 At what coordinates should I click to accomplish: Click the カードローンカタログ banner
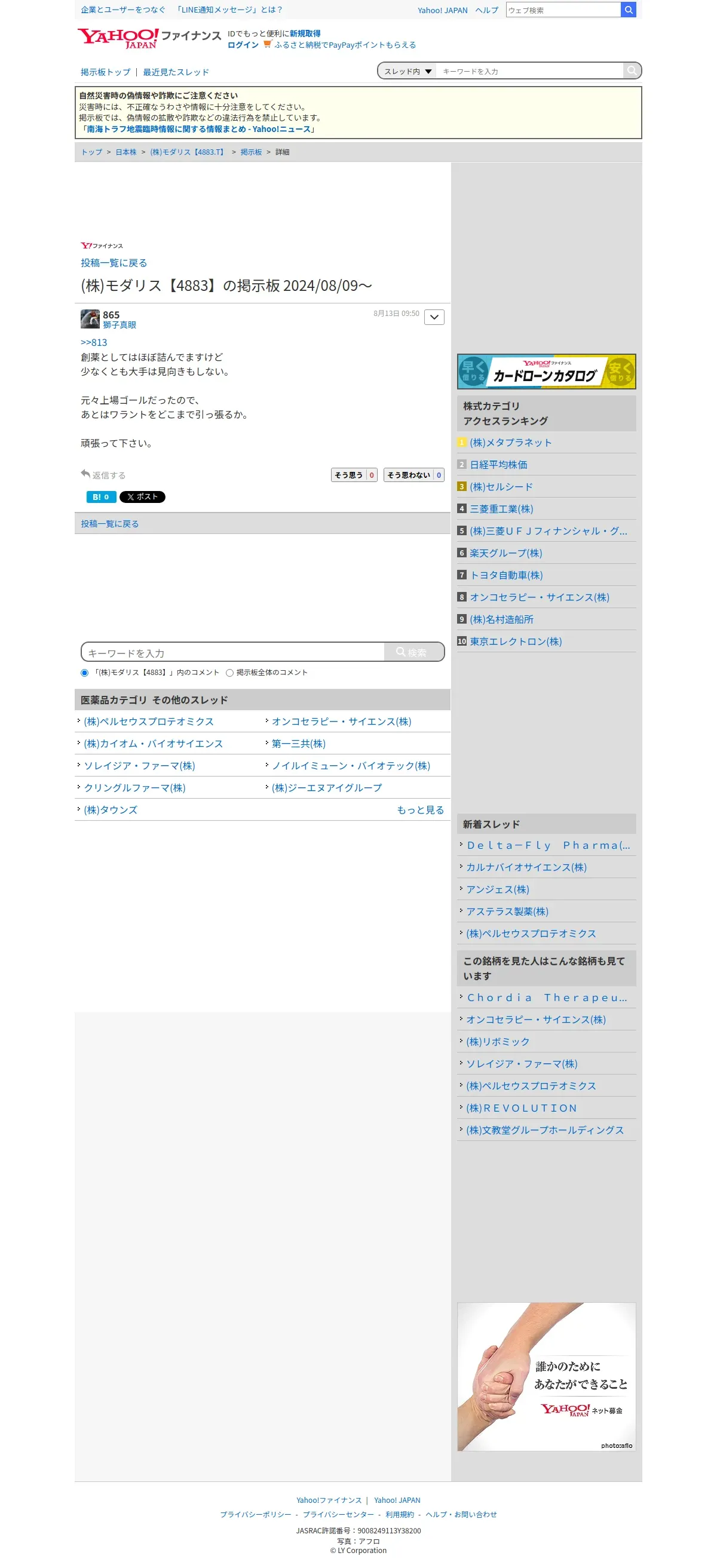point(546,372)
